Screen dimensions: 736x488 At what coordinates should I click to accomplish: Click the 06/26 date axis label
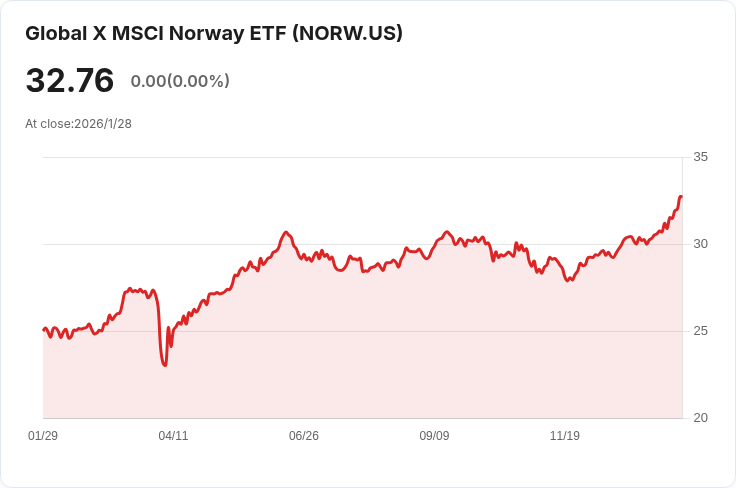click(x=304, y=436)
